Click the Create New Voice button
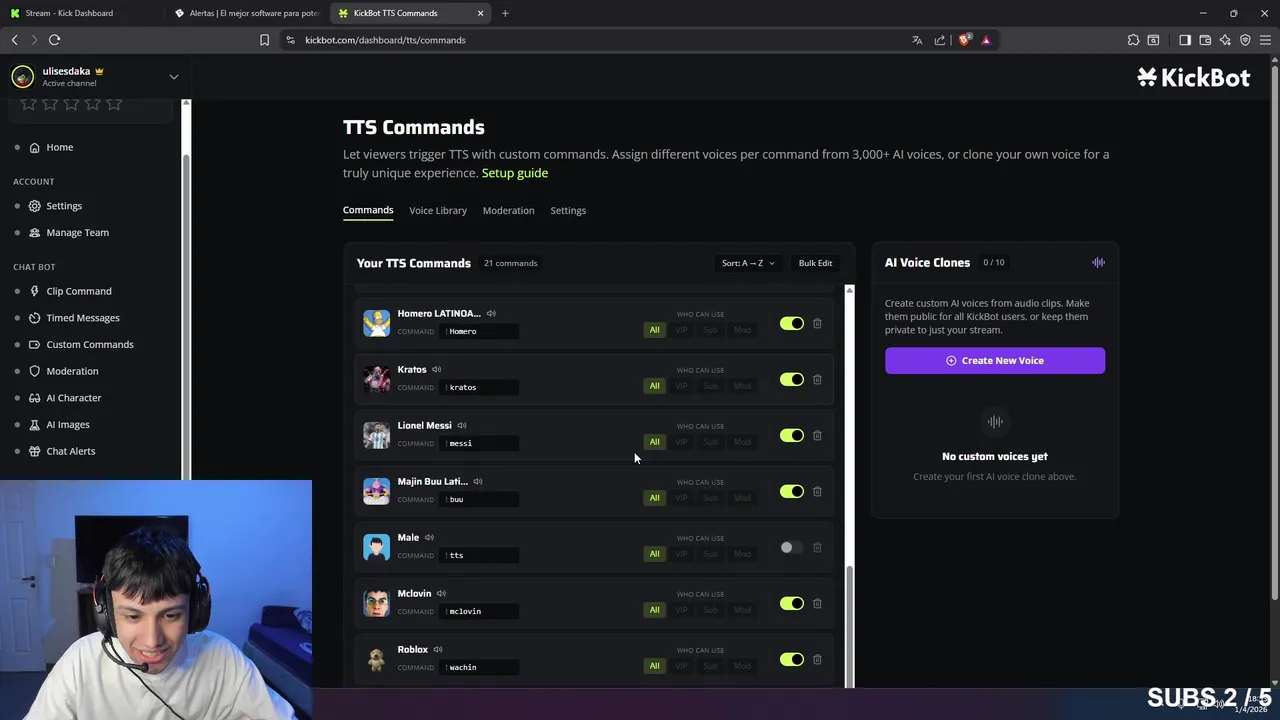The width and height of the screenshot is (1280, 720). point(995,361)
